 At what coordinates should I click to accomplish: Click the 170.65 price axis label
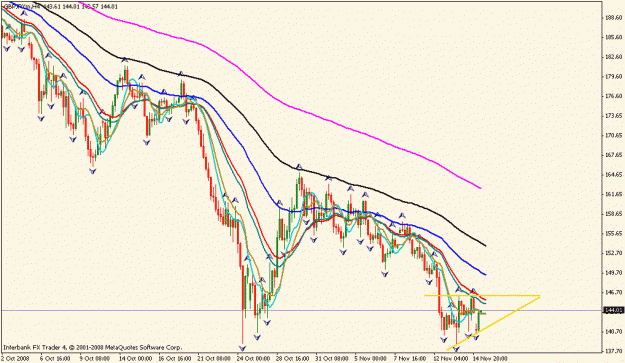pyautogui.click(x=614, y=135)
